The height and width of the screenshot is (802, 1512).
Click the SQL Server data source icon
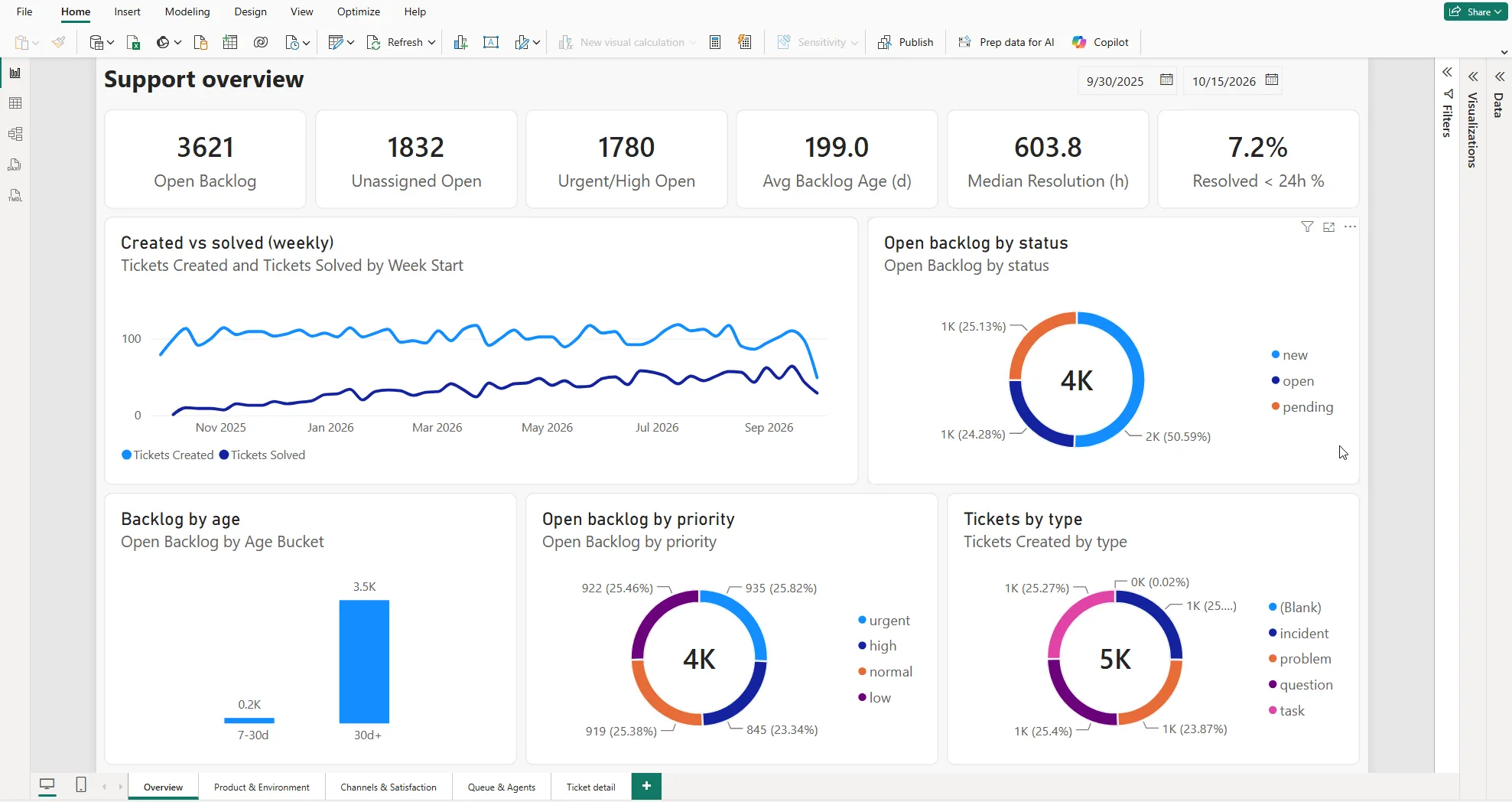tap(201, 43)
